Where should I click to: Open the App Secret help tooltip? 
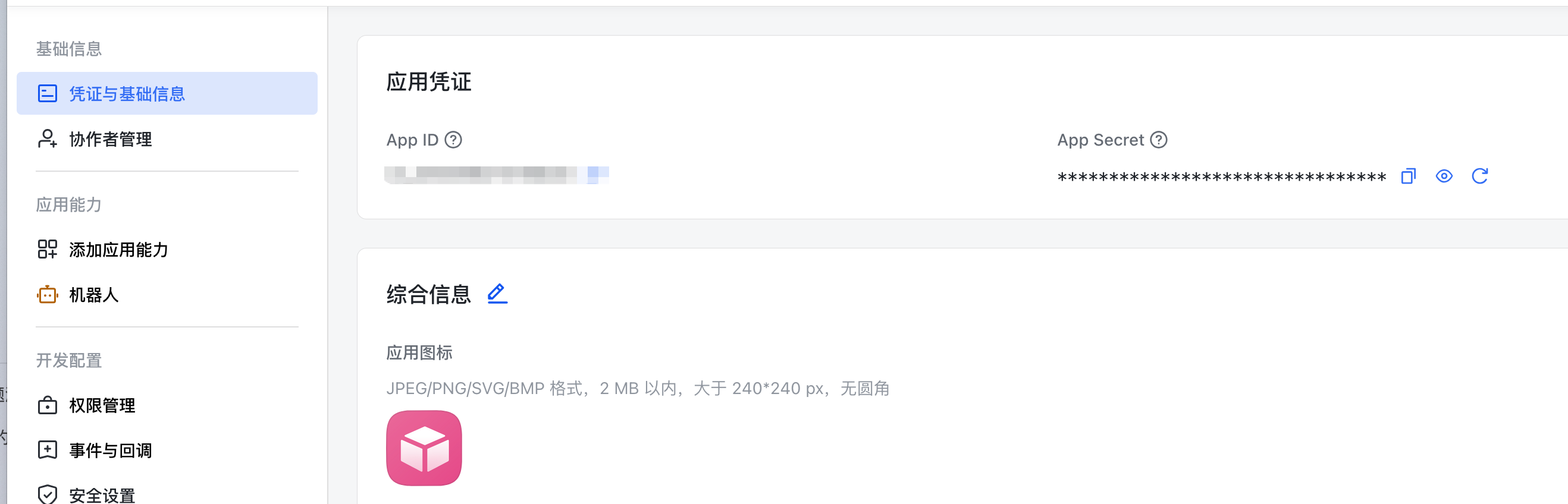point(1158,140)
